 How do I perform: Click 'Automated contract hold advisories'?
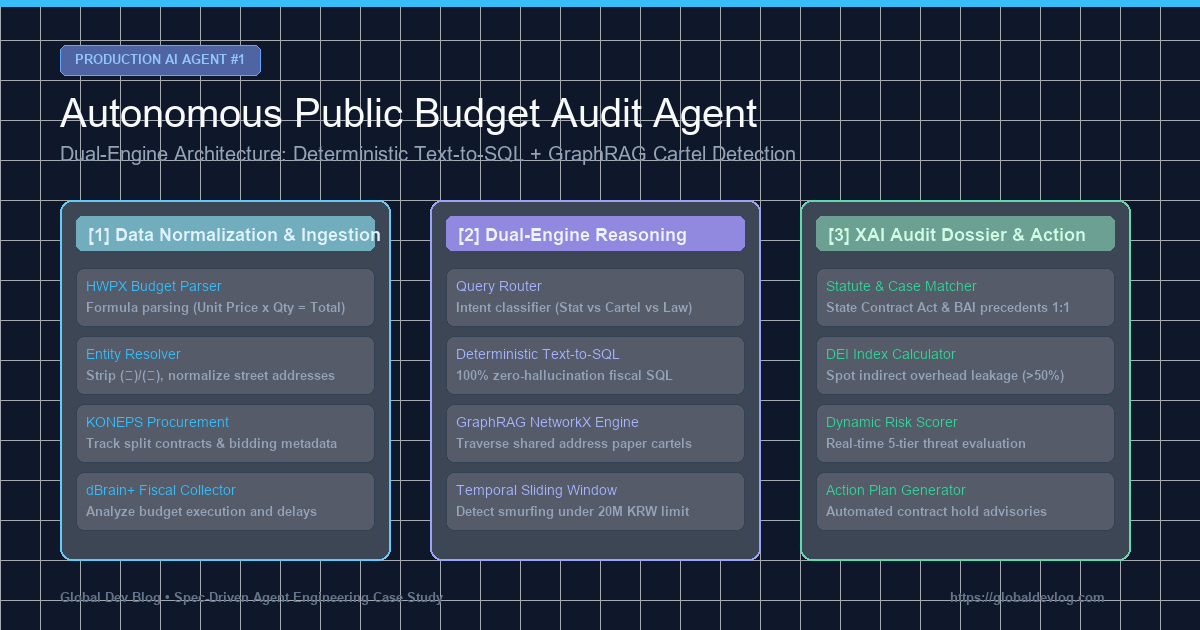(936, 511)
